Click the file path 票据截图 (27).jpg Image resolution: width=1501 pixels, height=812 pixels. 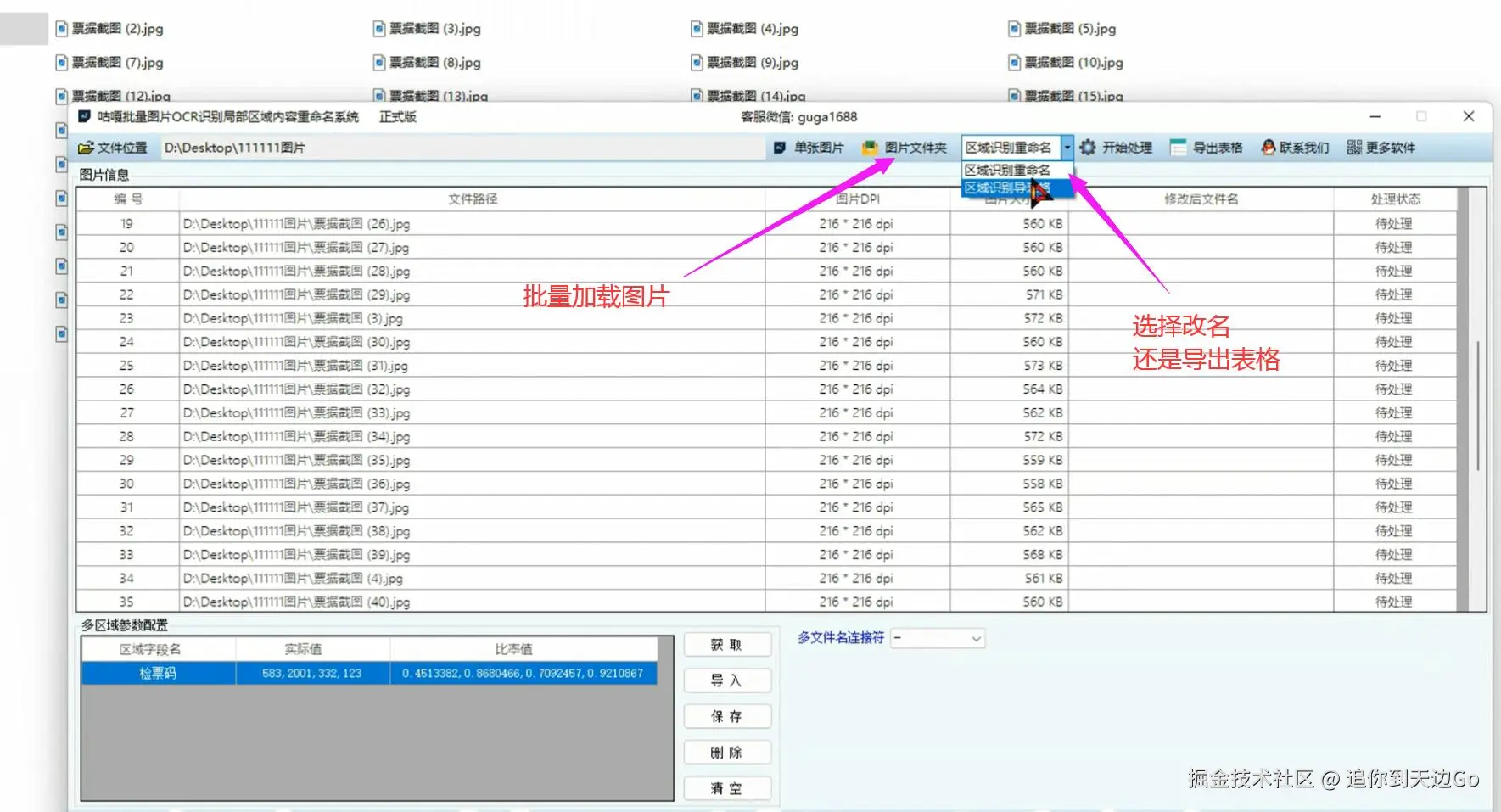296,248
